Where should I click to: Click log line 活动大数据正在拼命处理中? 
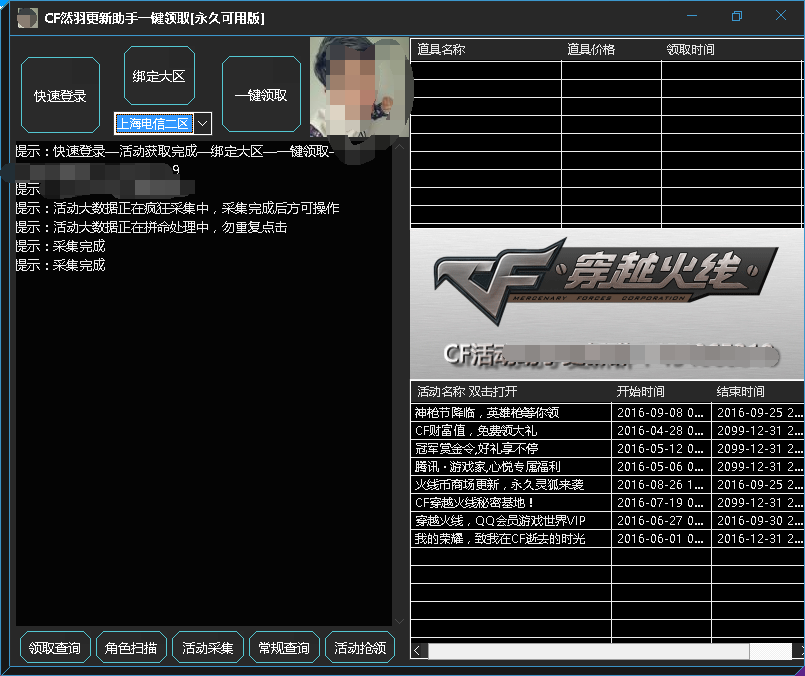[x=151, y=227]
